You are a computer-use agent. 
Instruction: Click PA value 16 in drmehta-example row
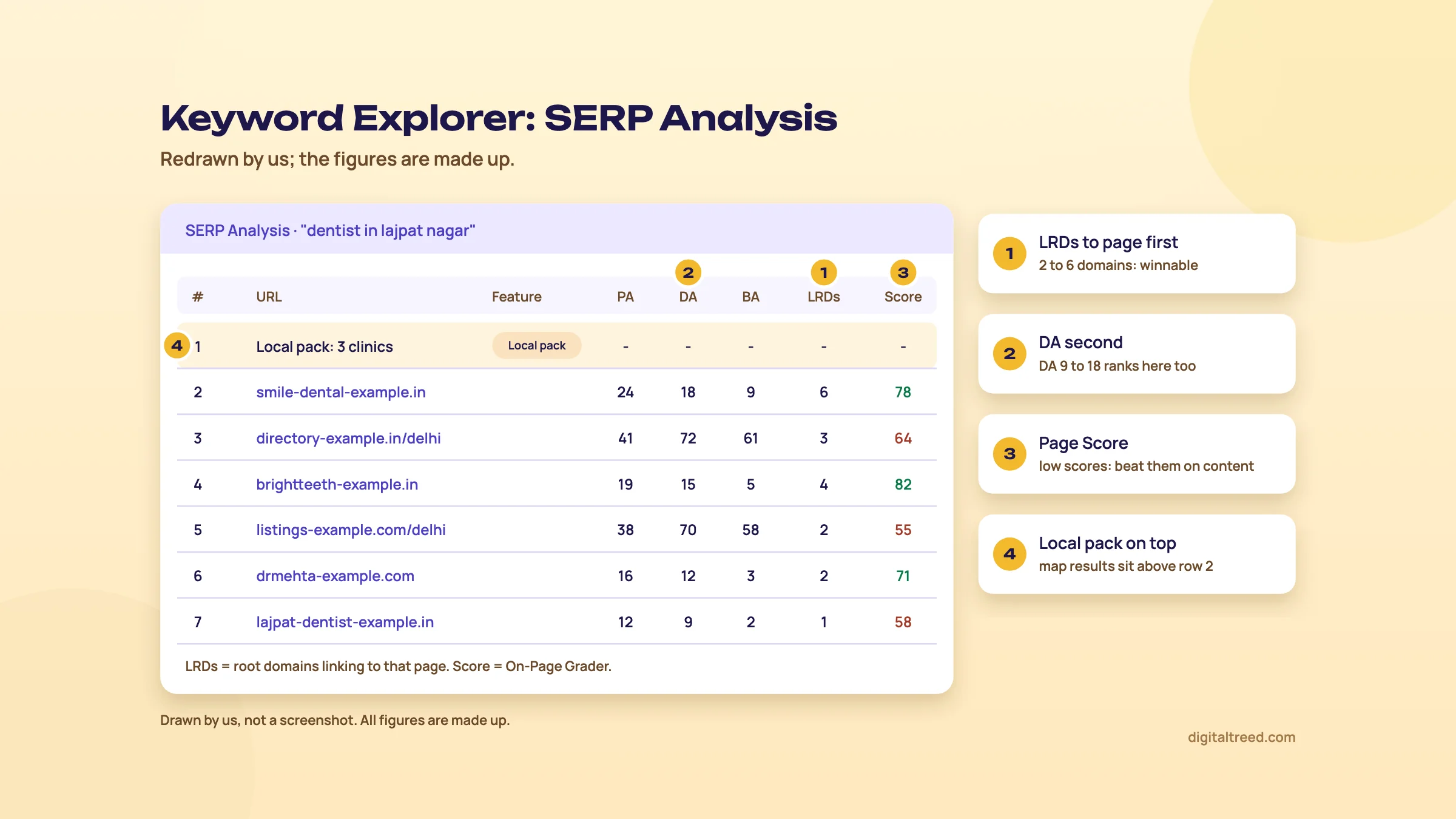(x=625, y=576)
